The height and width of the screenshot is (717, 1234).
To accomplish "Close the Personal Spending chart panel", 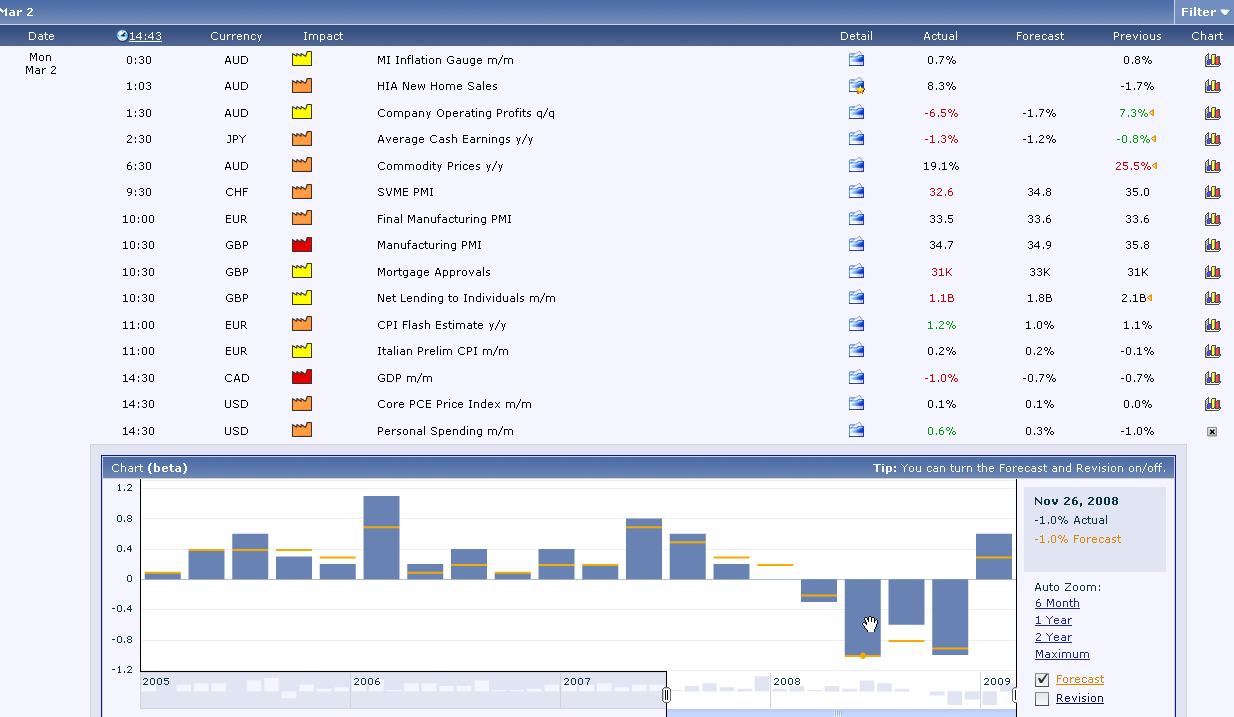I will pos(1212,432).
